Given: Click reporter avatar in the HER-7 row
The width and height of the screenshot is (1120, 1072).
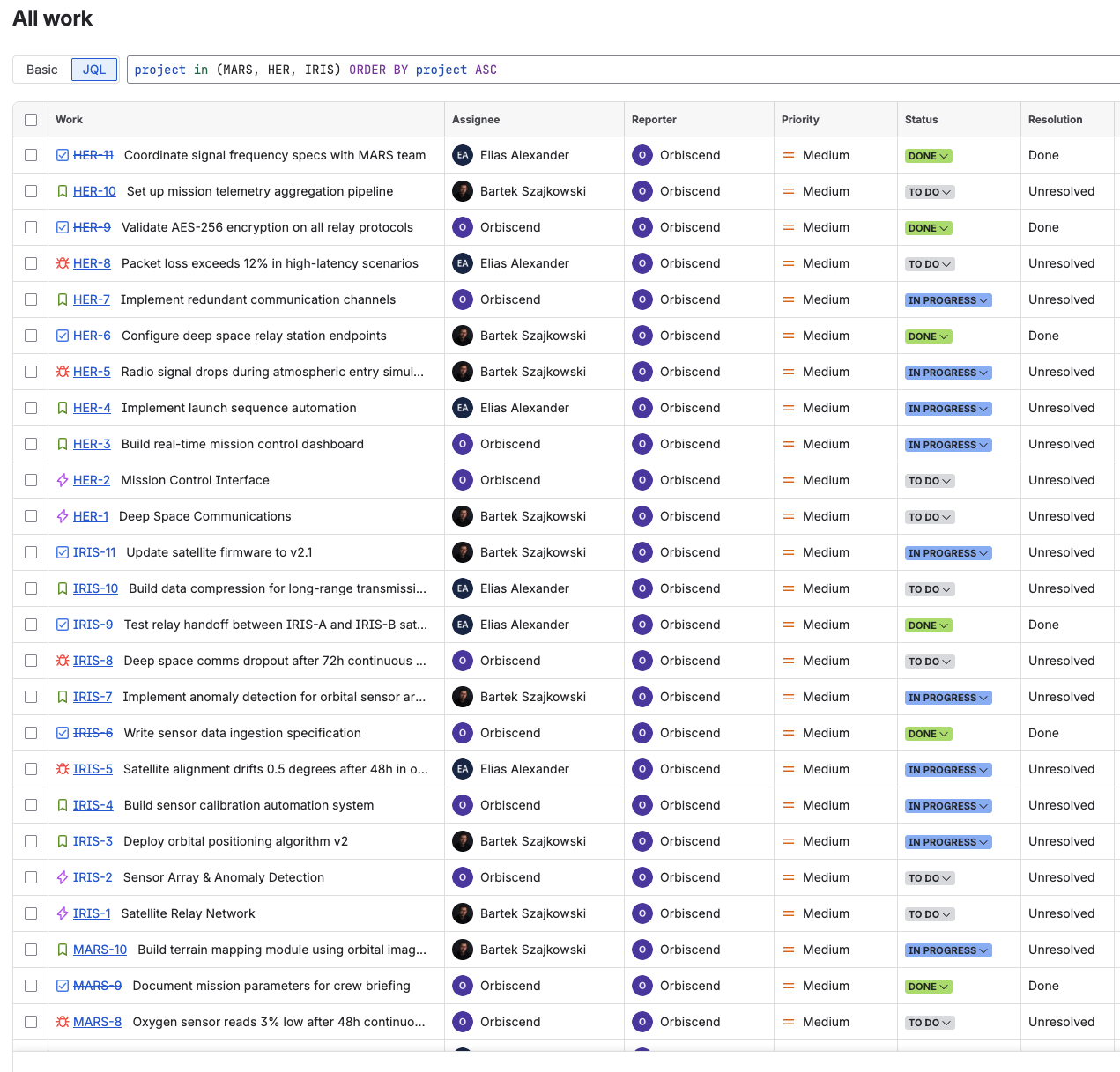Looking at the screenshot, I should pos(642,299).
